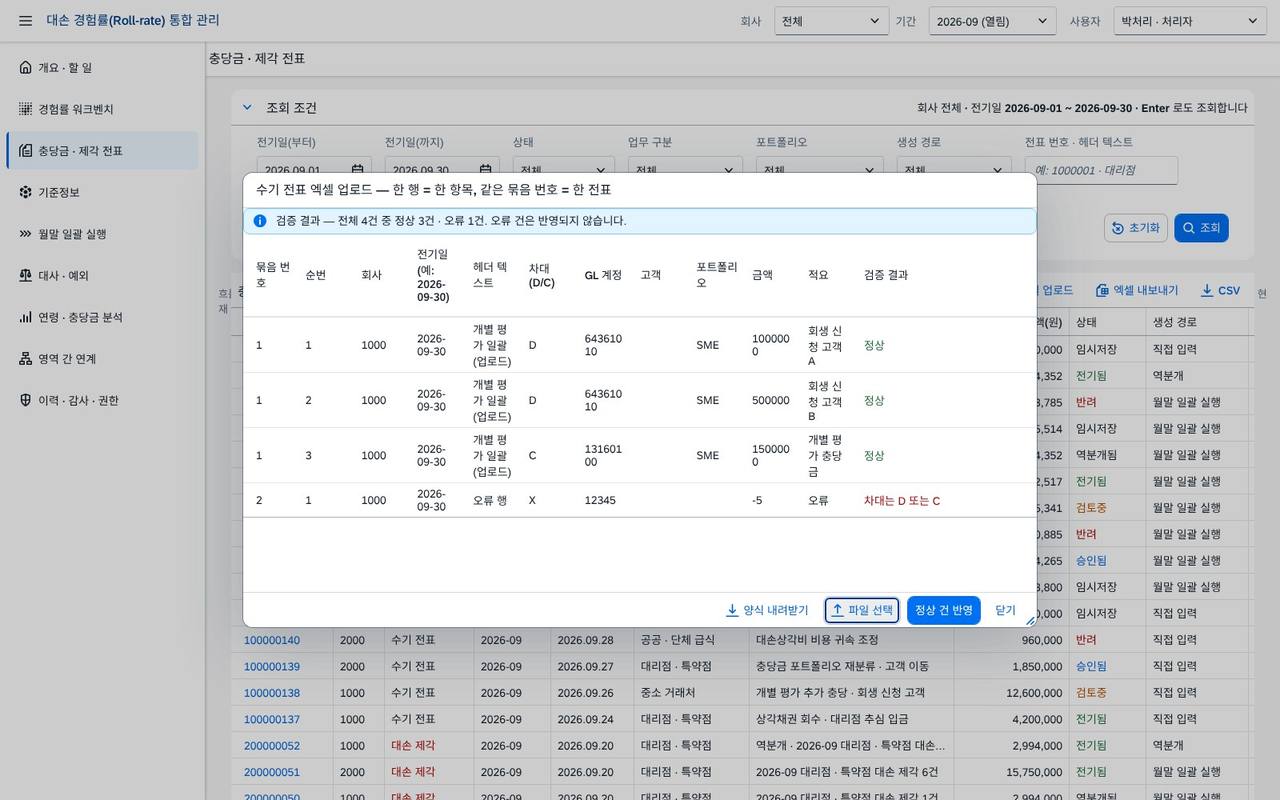Click the 조회 search button
Screen dimensions: 1280x800
tap(1201, 228)
